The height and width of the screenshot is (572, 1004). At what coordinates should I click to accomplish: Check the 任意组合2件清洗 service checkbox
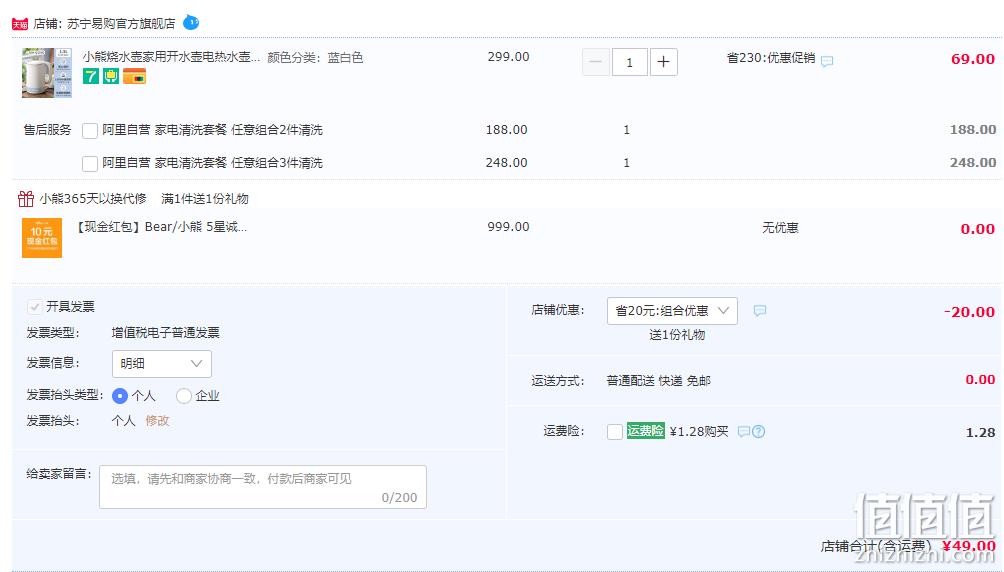(x=90, y=131)
